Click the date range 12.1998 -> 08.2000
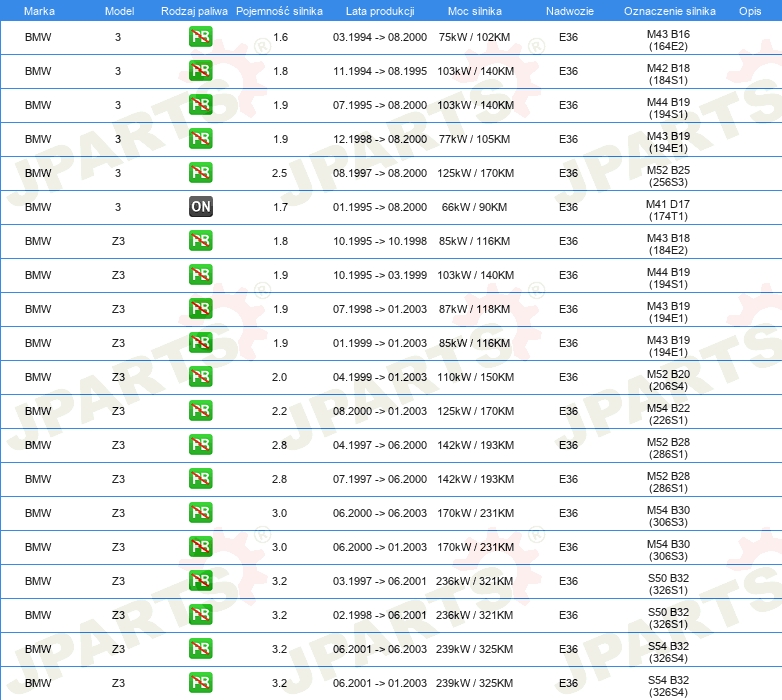The height and width of the screenshot is (700, 782). 380,139
